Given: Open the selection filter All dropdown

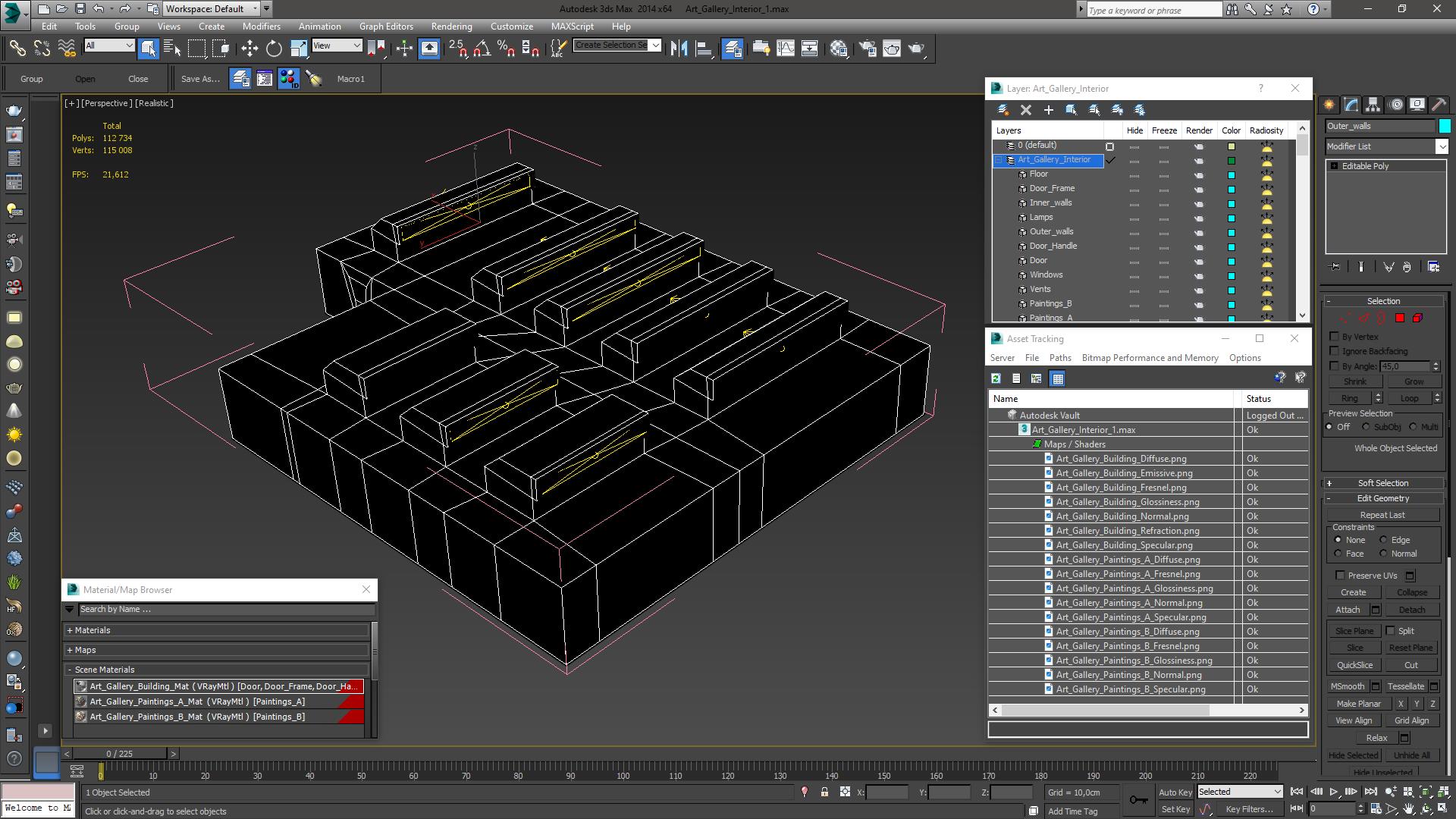Looking at the screenshot, I should pyautogui.click(x=109, y=45).
